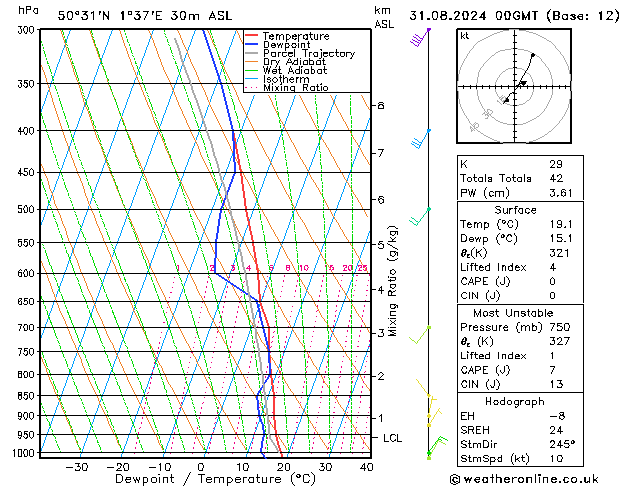Click the 'kt' label in the hodograph
Viewport: 629px width, 486px height.
coord(465,36)
